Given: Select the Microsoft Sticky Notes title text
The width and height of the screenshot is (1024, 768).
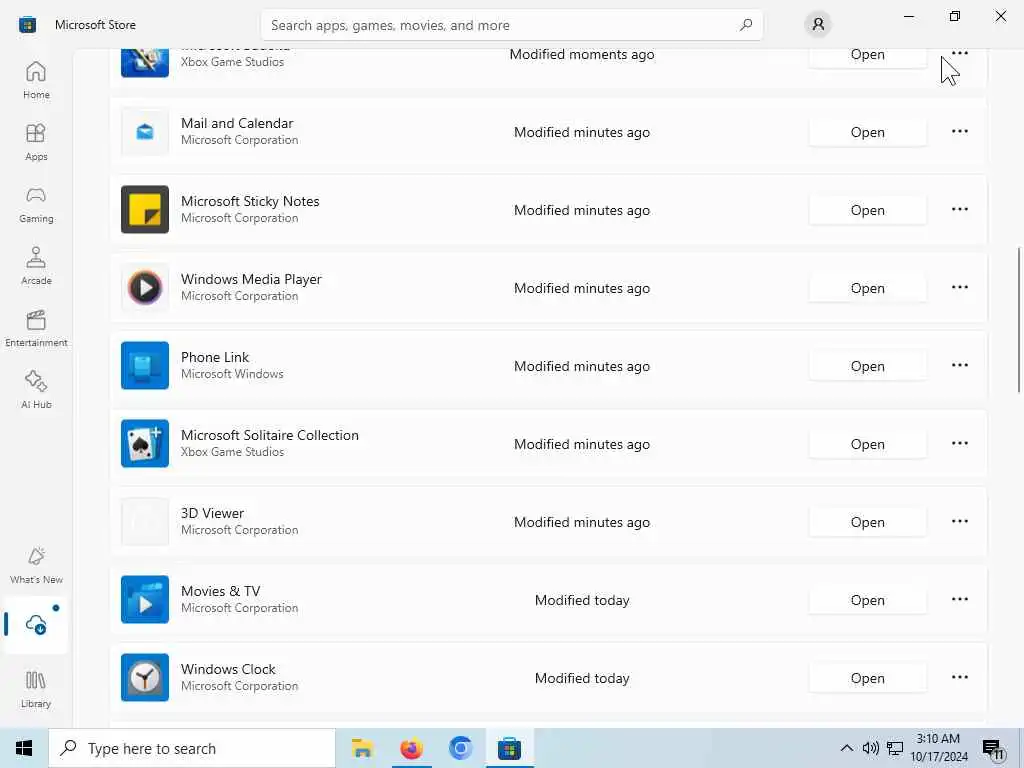Looking at the screenshot, I should pos(250,201).
